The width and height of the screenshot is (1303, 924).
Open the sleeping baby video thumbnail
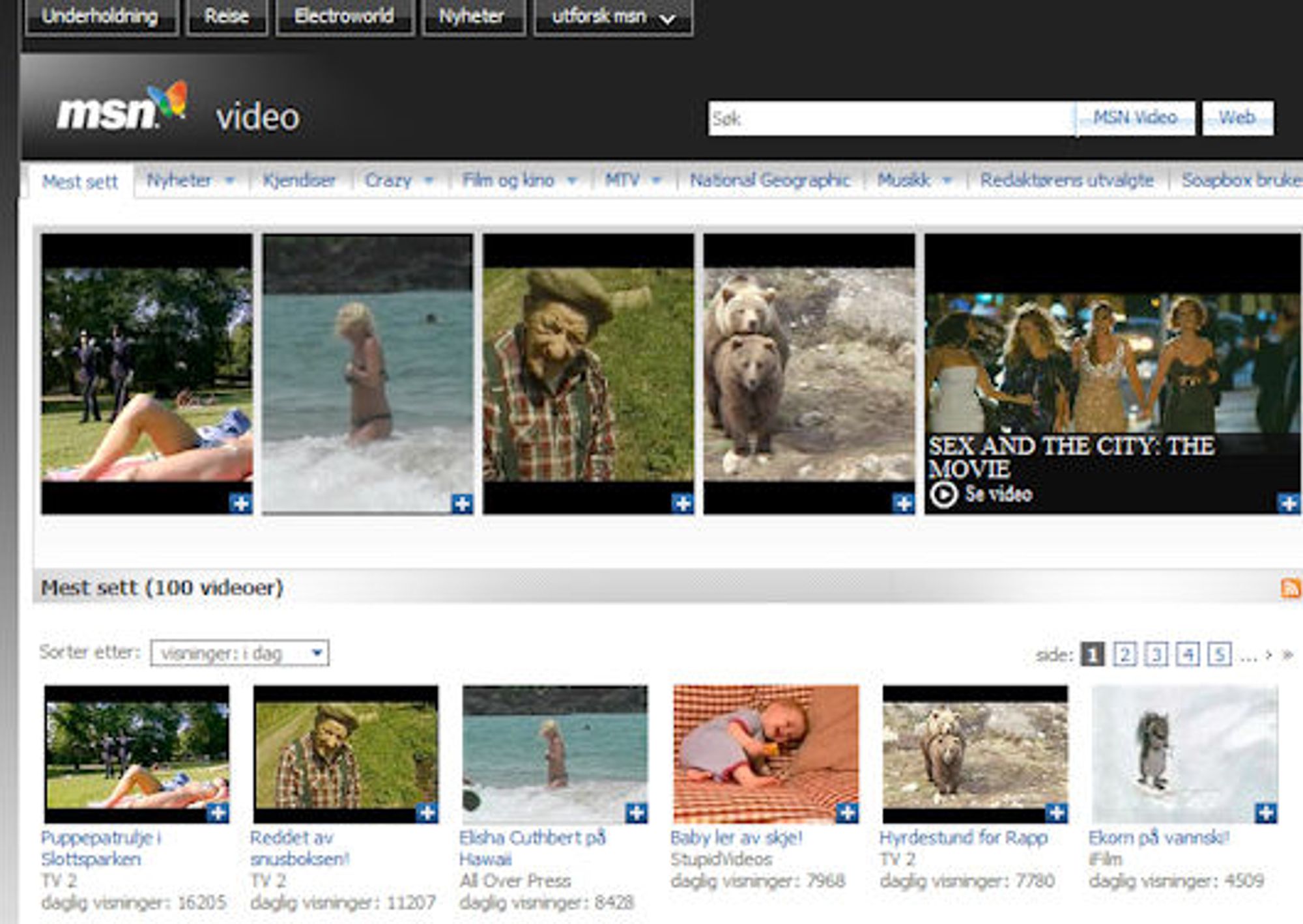[x=766, y=754]
